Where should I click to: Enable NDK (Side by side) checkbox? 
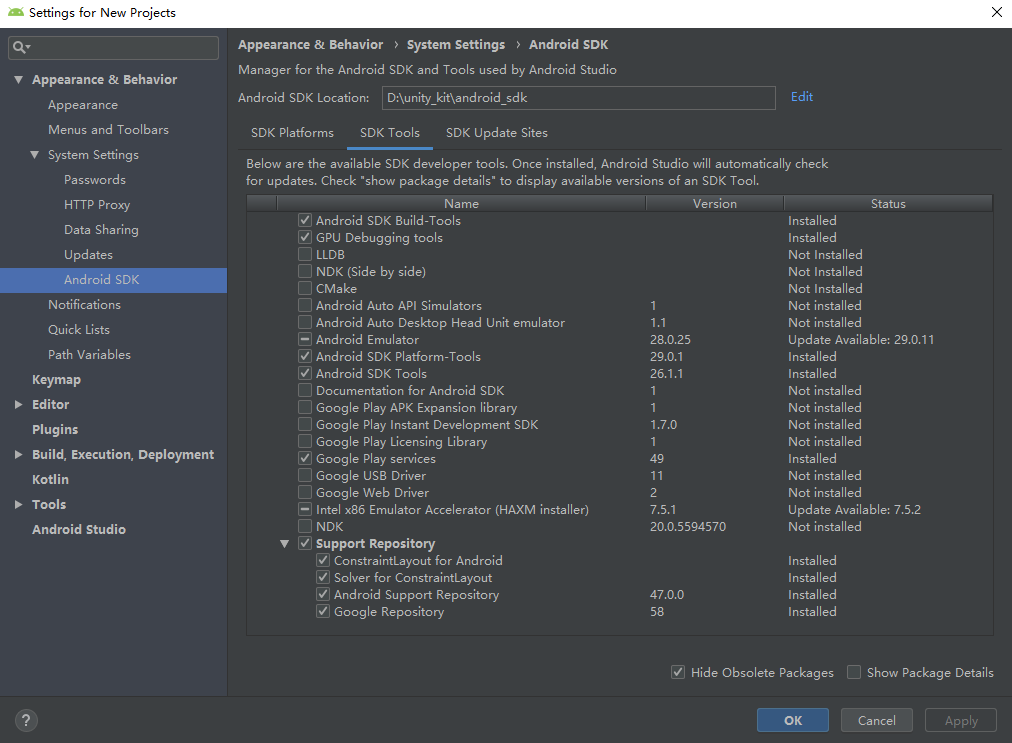pos(305,271)
